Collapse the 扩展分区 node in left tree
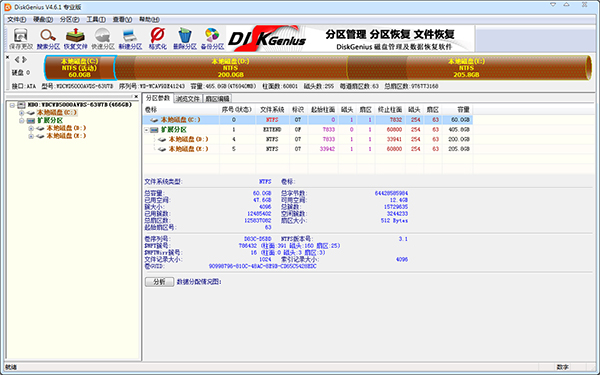600x375 pixels. (22, 121)
